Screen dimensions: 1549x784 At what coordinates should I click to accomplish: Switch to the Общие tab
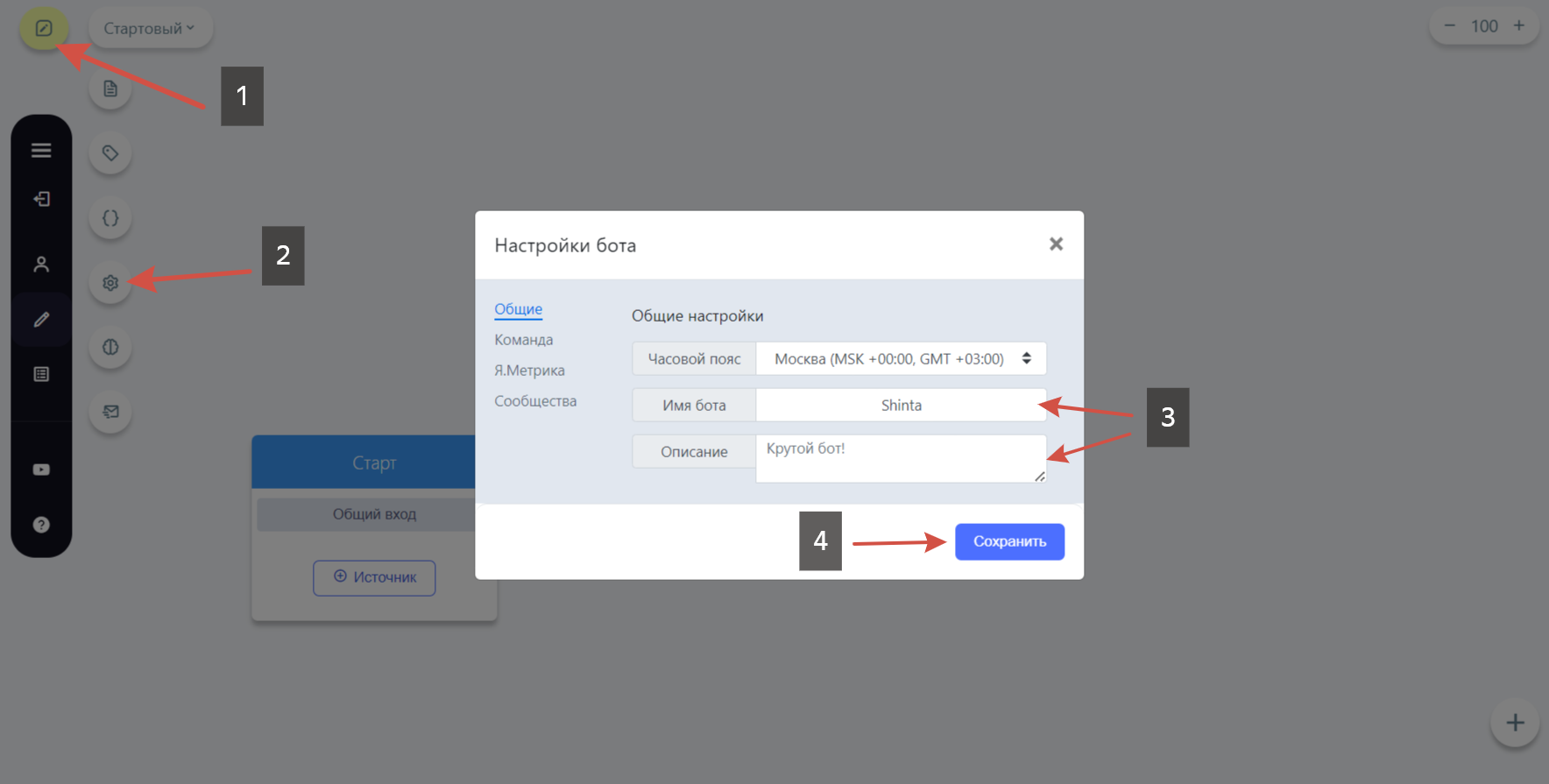(x=519, y=309)
